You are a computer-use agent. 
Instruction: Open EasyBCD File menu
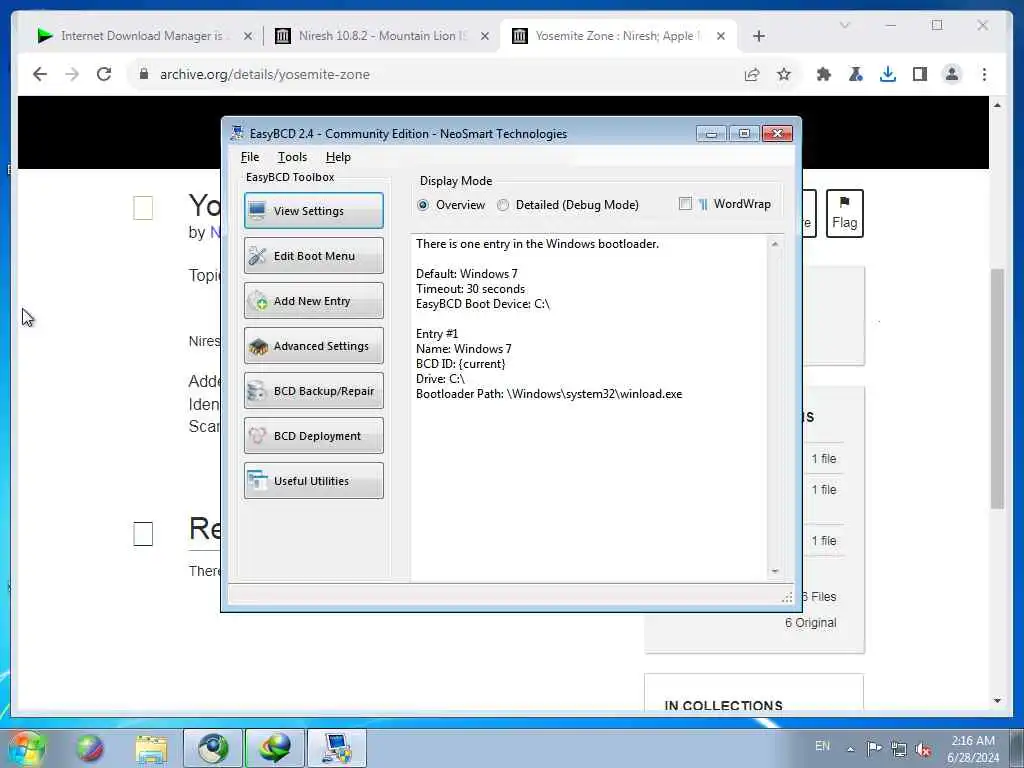(249, 157)
